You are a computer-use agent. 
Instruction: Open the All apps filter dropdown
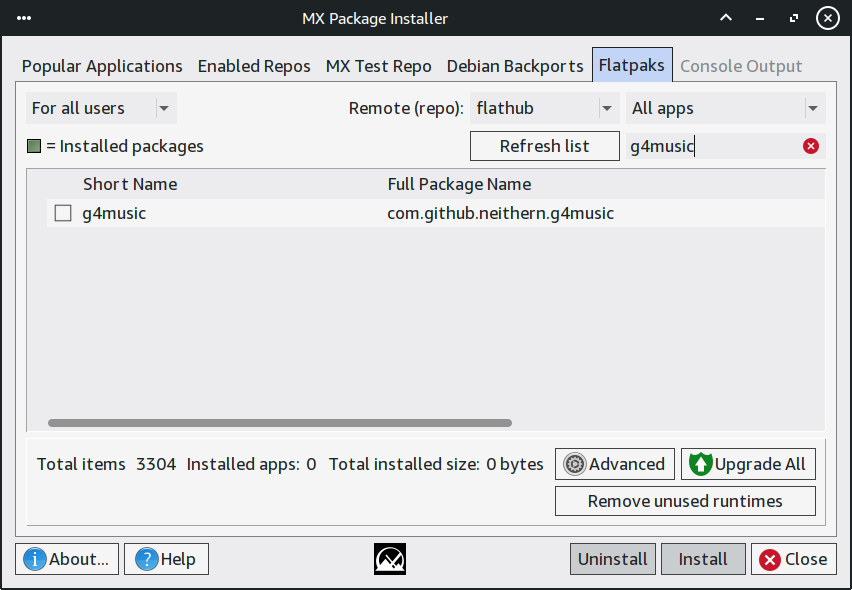click(x=725, y=108)
